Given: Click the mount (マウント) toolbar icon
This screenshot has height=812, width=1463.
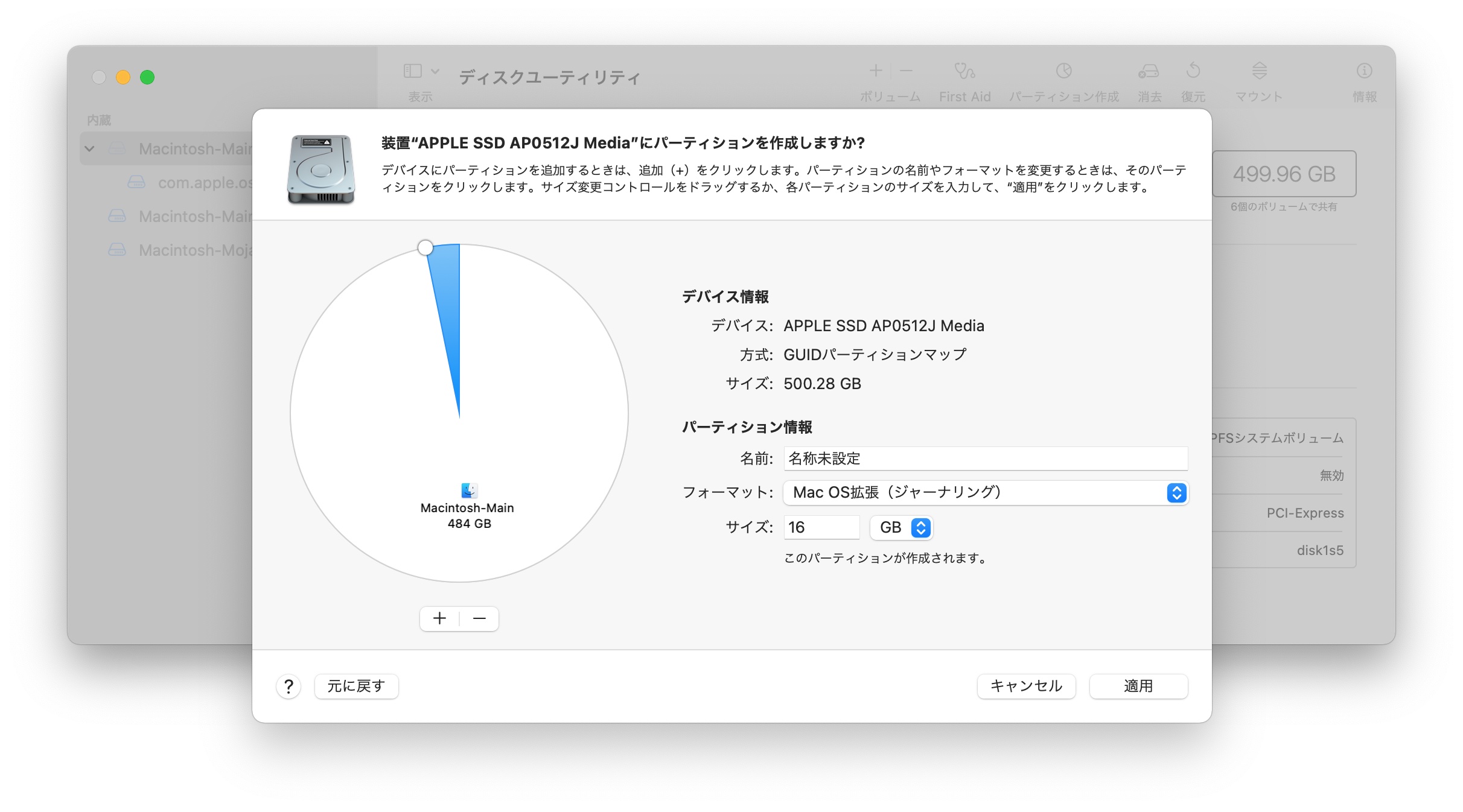Looking at the screenshot, I should (1259, 71).
